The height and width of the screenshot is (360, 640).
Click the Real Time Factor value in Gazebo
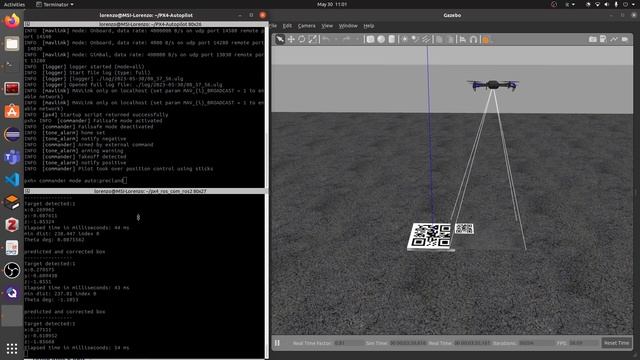tap(348, 343)
